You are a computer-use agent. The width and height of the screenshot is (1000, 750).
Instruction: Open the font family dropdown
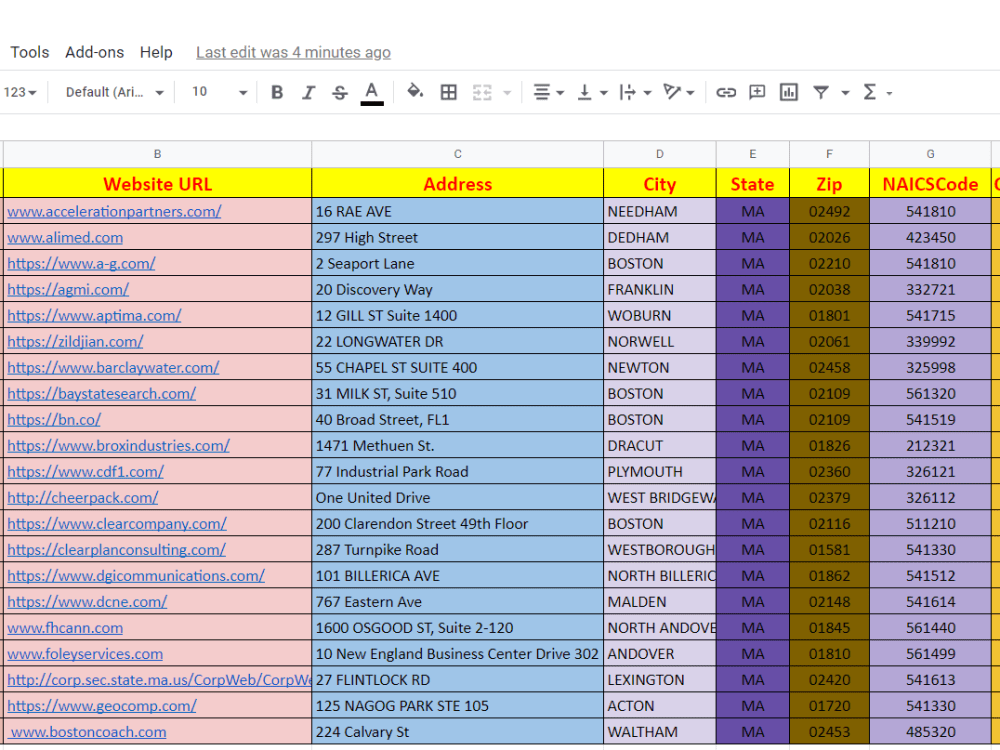(x=114, y=92)
